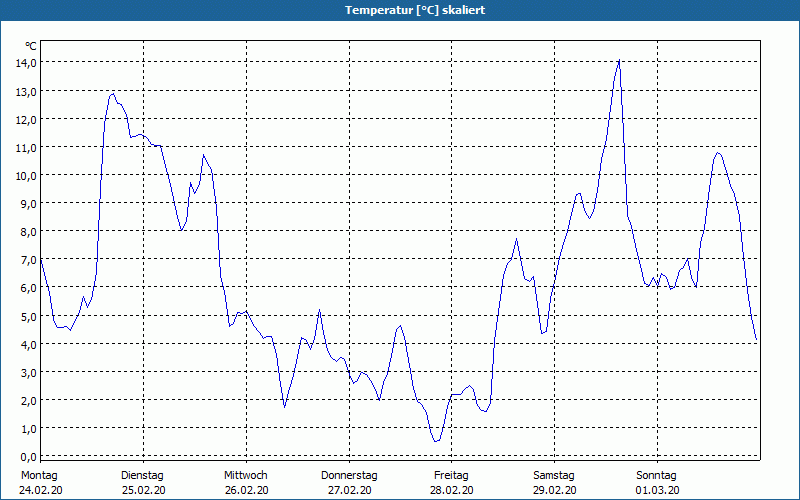
Task: Click the Samstag day label
Action: click(554, 475)
